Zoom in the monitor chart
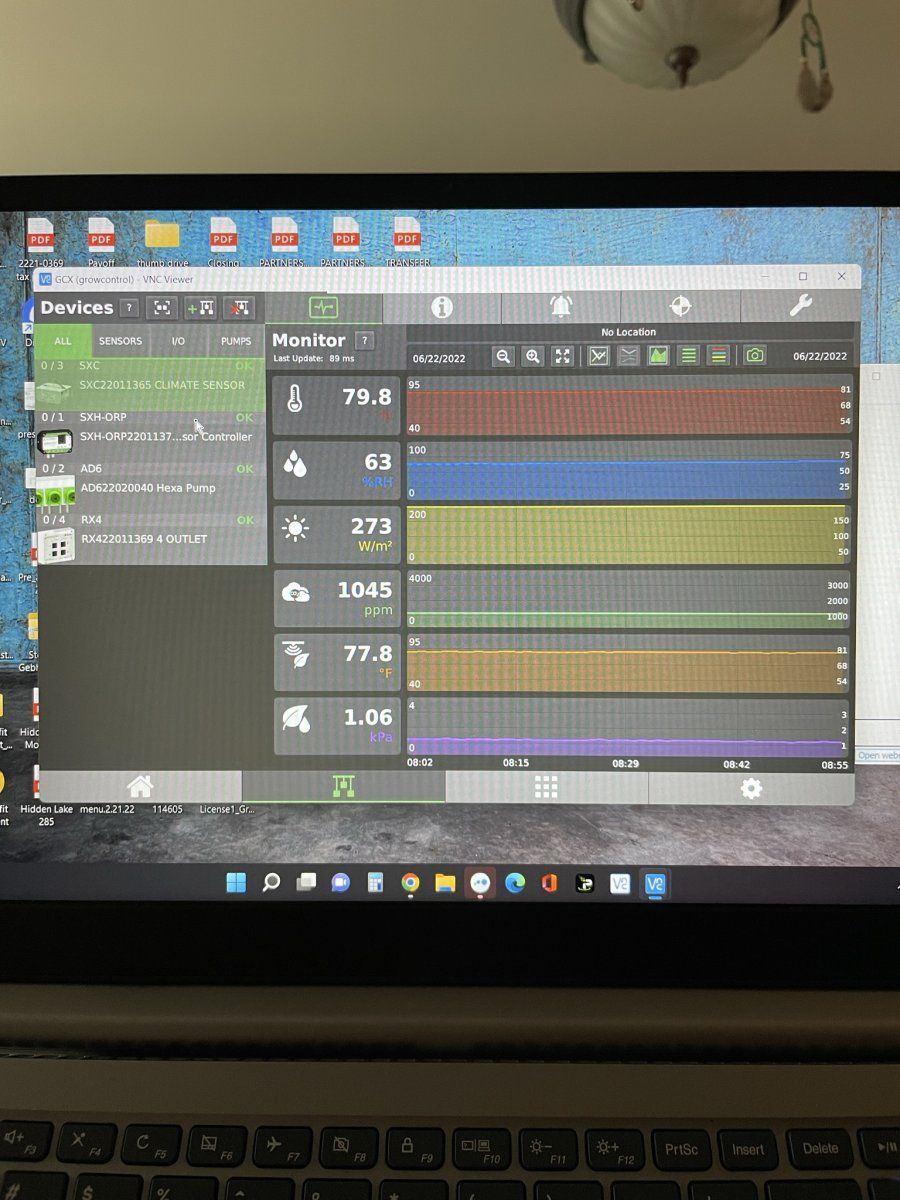 tap(533, 356)
